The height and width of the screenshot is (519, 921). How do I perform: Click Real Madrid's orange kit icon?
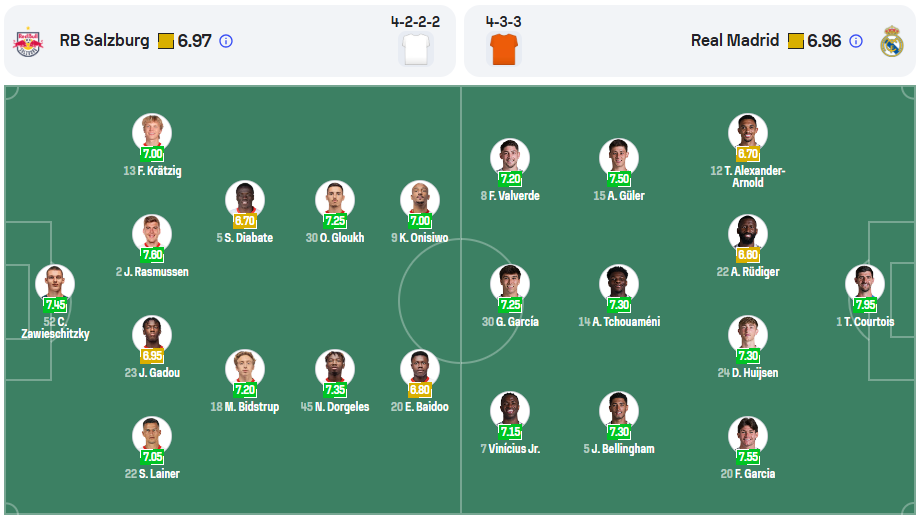tap(503, 47)
